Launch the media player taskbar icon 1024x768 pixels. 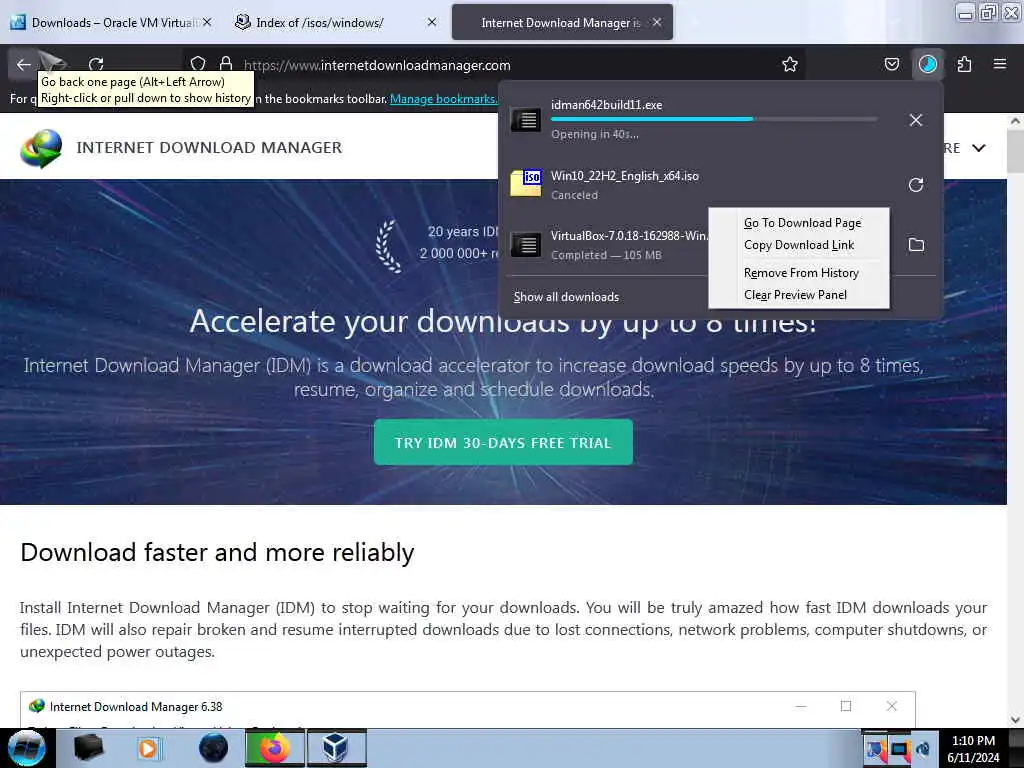tap(148, 748)
